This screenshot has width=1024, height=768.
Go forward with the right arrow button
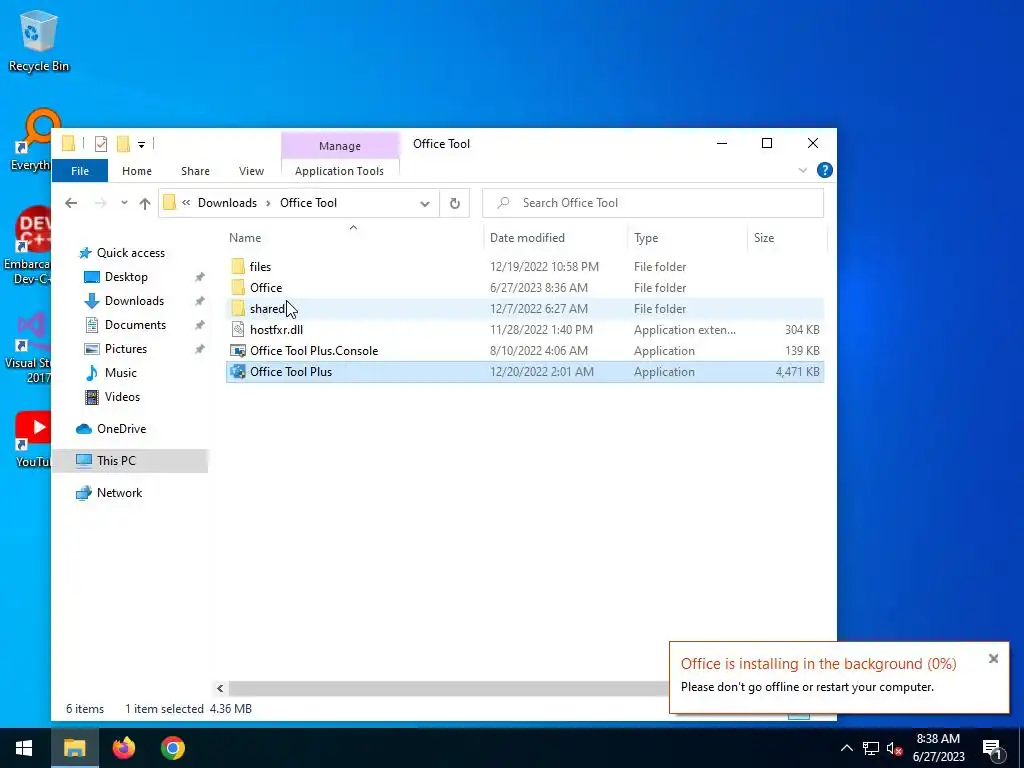coord(101,203)
